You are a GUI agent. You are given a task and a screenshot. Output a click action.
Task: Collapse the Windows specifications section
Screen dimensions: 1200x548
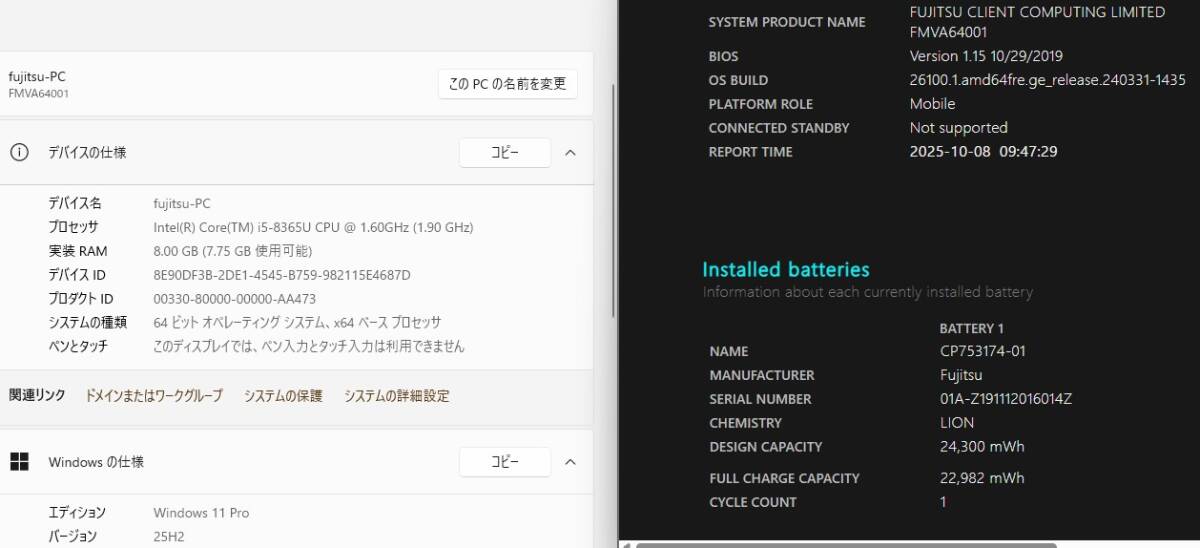click(x=570, y=462)
